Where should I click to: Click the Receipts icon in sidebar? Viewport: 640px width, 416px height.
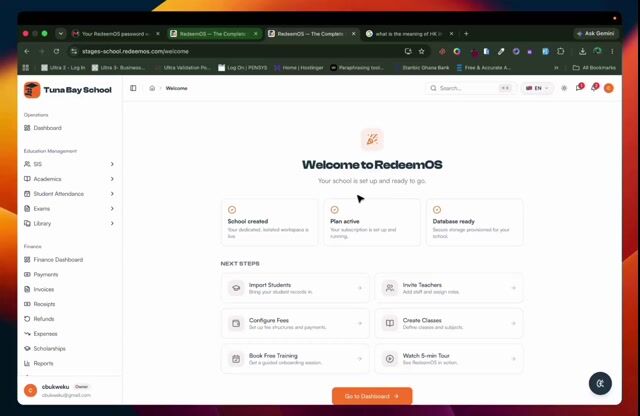click(27, 304)
